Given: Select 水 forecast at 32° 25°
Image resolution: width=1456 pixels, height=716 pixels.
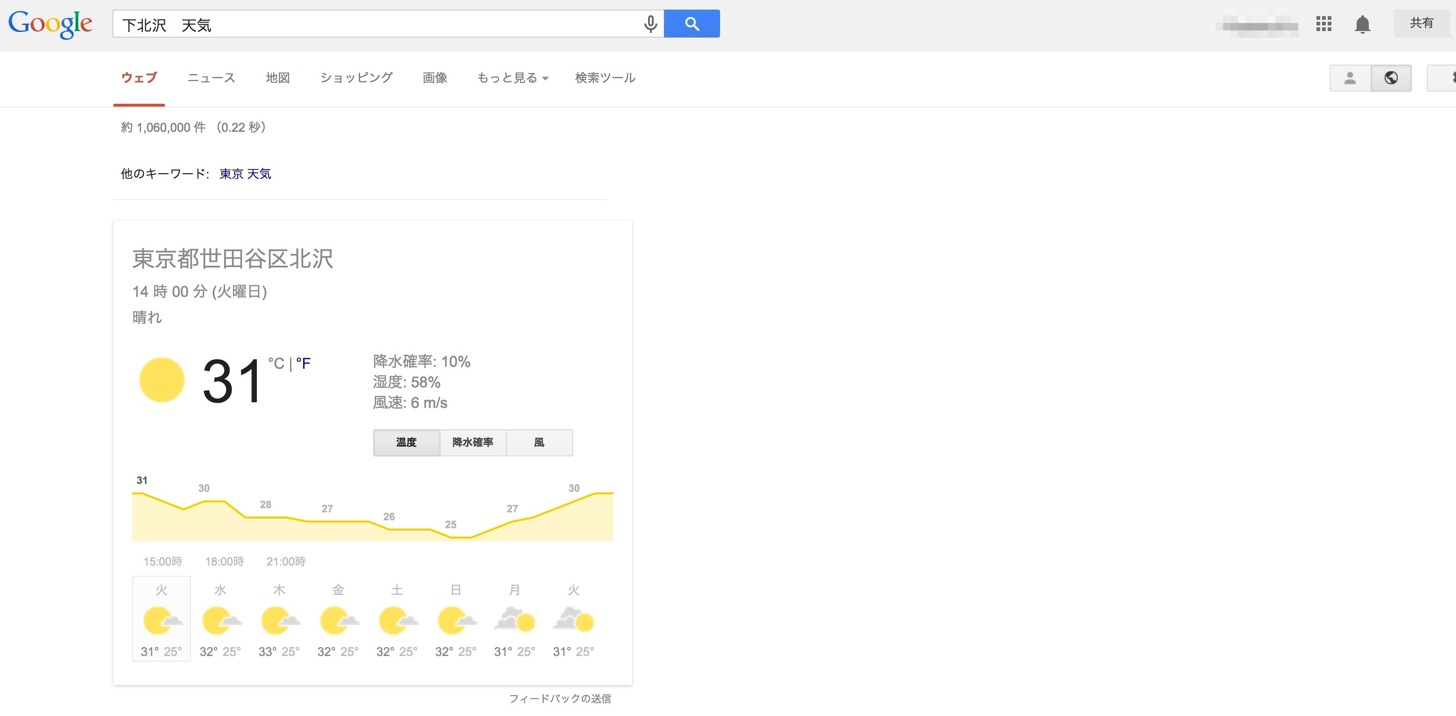Looking at the screenshot, I should pyautogui.click(x=220, y=619).
